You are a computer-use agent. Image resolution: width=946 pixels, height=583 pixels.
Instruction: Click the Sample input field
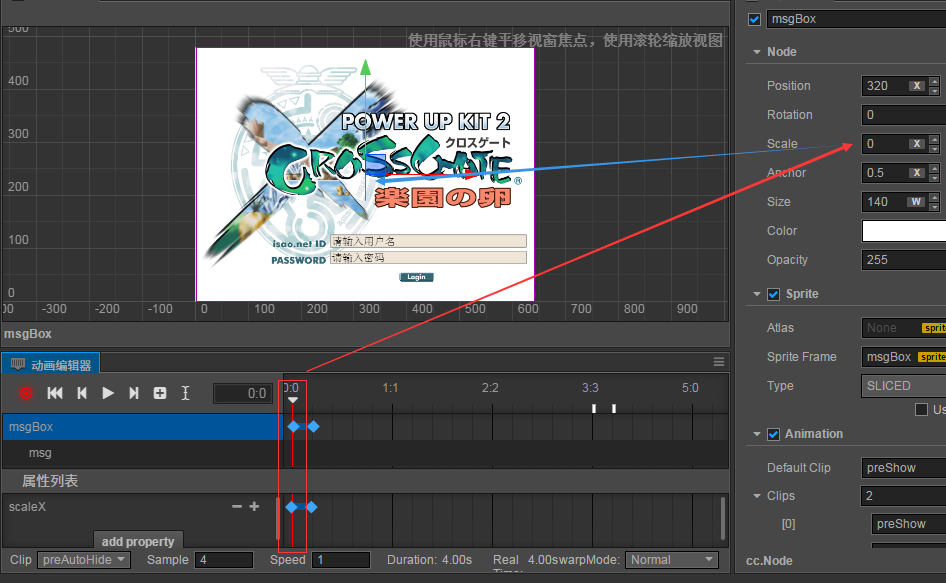[x=224, y=560]
